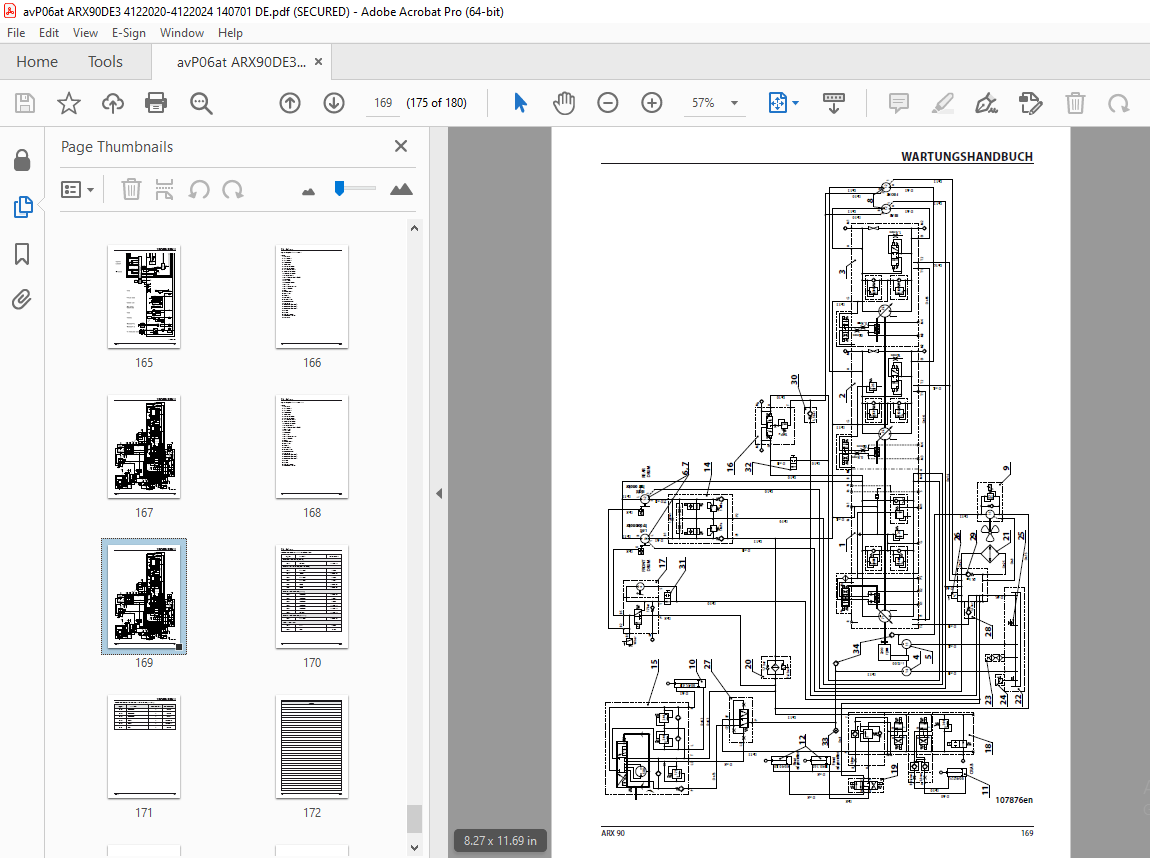Click the thumbnails scrollbar handle
The width and height of the screenshot is (1150, 858).
(414, 818)
